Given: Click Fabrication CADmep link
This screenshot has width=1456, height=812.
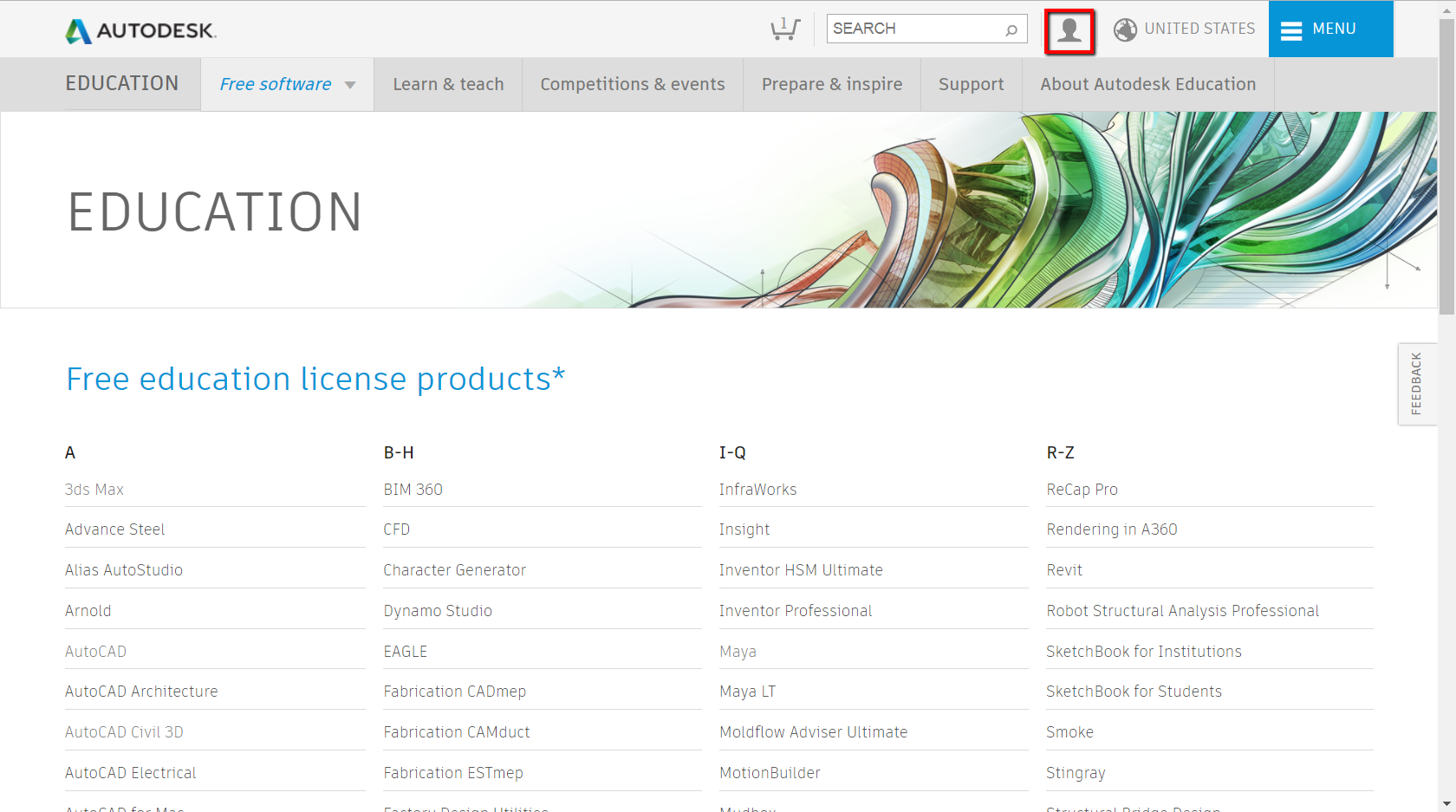Looking at the screenshot, I should pyautogui.click(x=455, y=692).
